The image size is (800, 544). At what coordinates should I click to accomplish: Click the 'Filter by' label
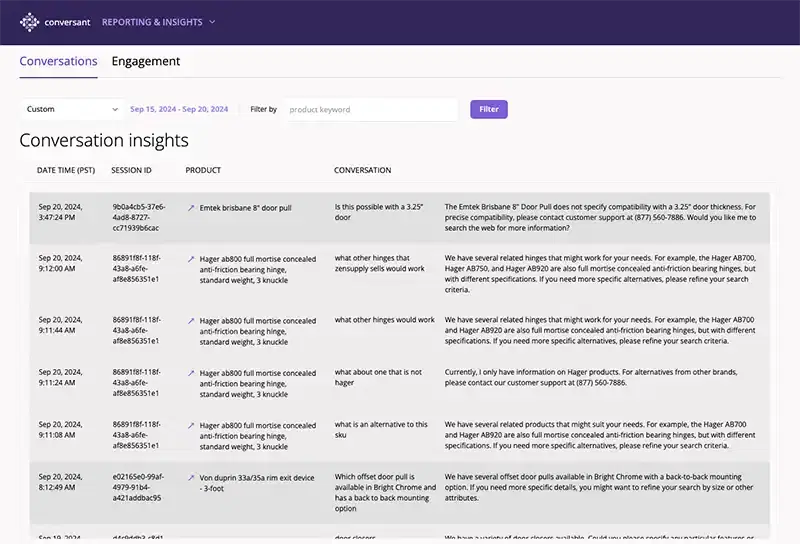pyautogui.click(x=263, y=109)
